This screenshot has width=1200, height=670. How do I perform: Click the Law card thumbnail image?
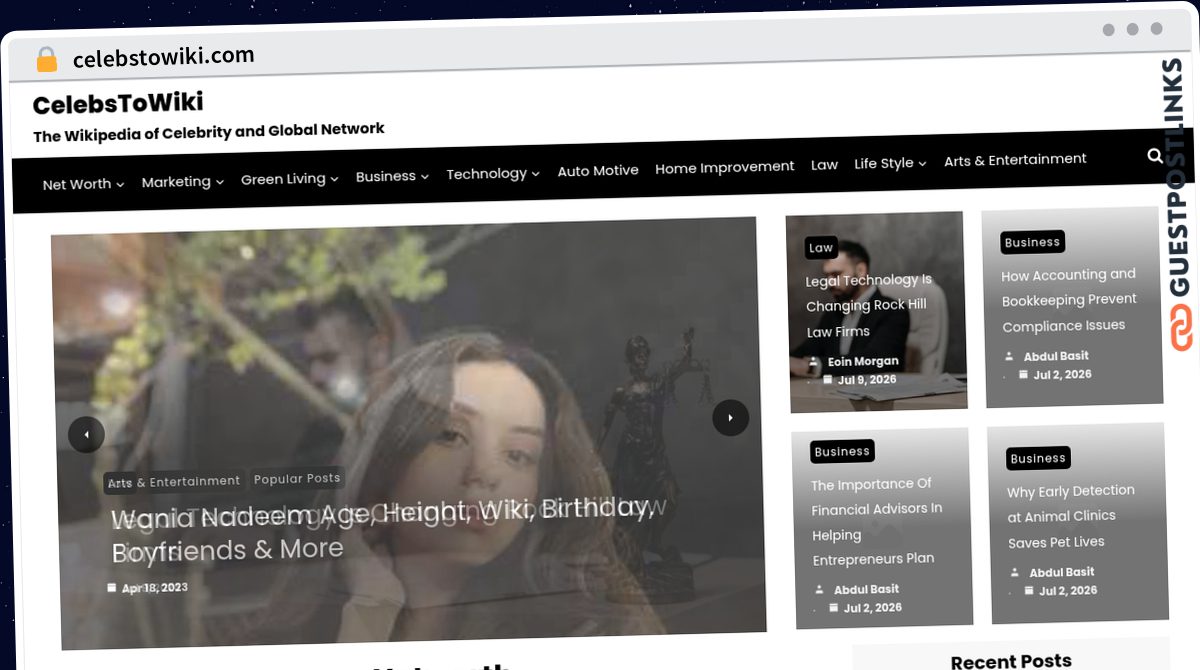876,311
